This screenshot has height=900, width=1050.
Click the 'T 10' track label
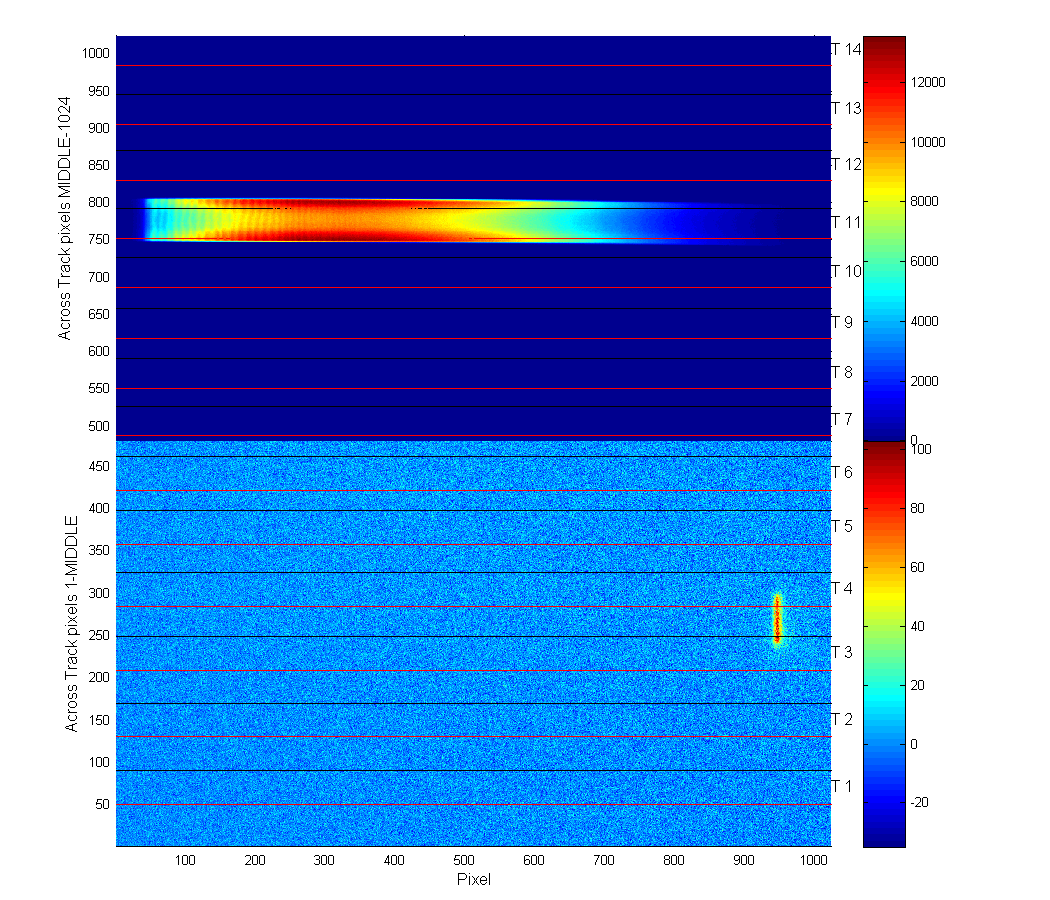[x=846, y=272]
